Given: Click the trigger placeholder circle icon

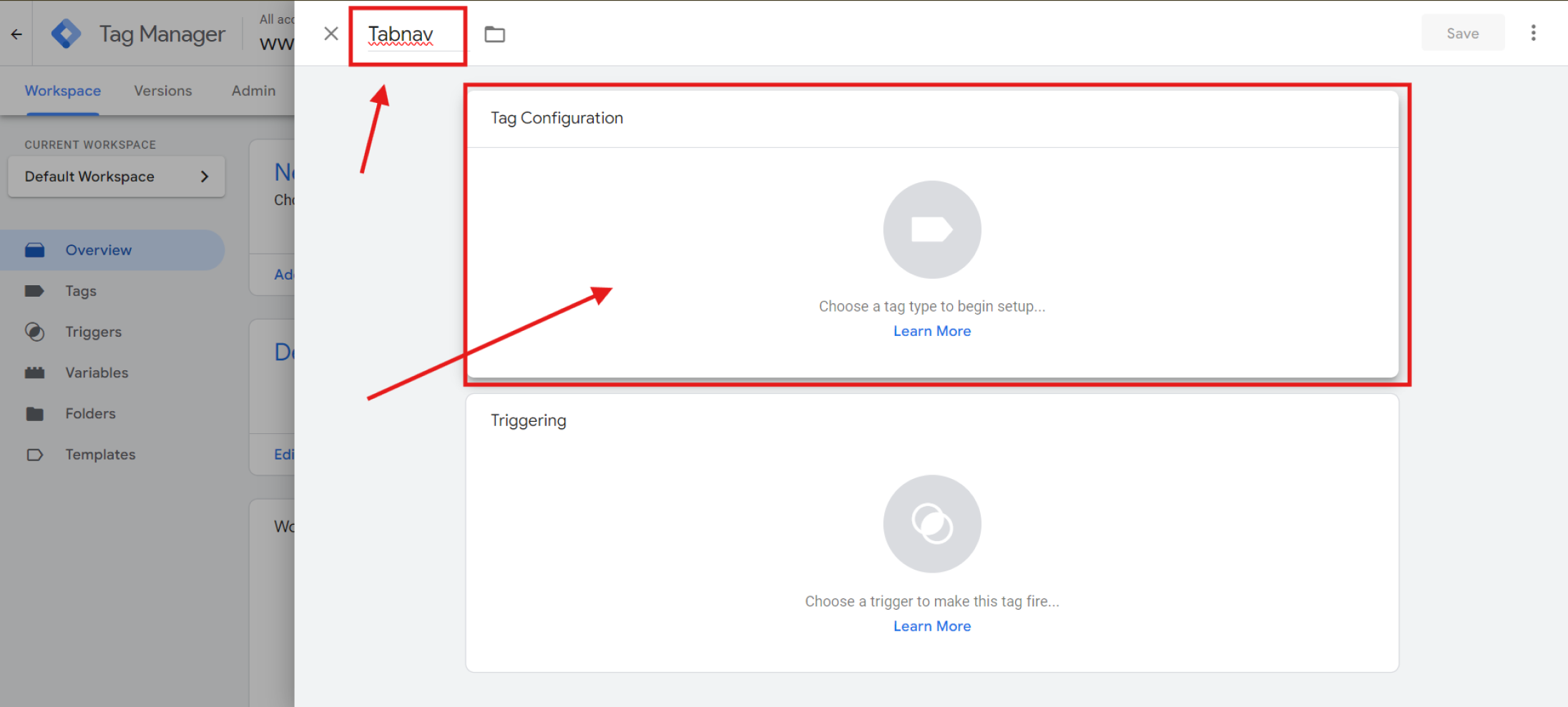Looking at the screenshot, I should tap(931, 524).
